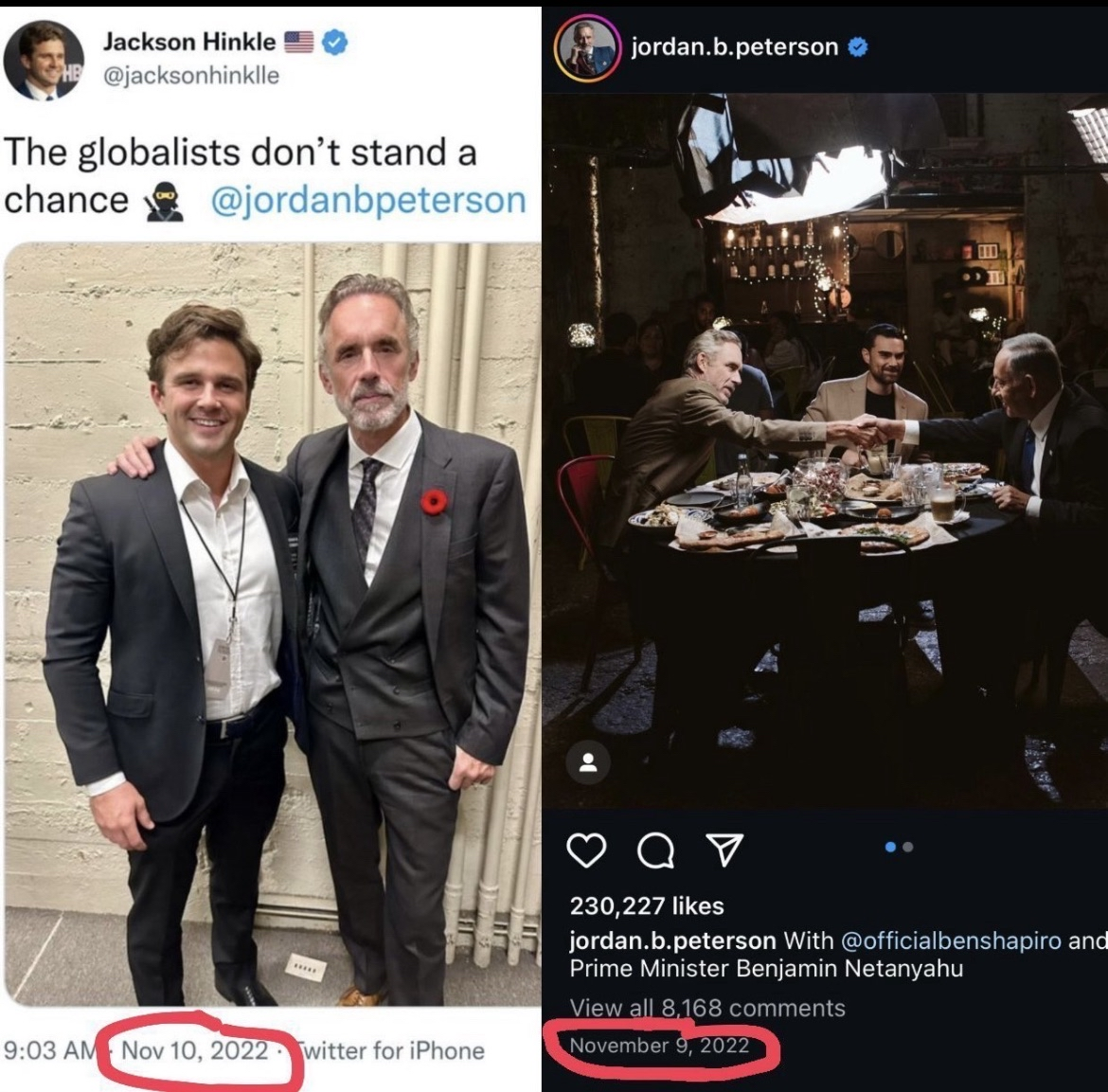This screenshot has width=1108, height=1092.
Task: Click the @jacksonhinklle handle
Action: click(190, 75)
